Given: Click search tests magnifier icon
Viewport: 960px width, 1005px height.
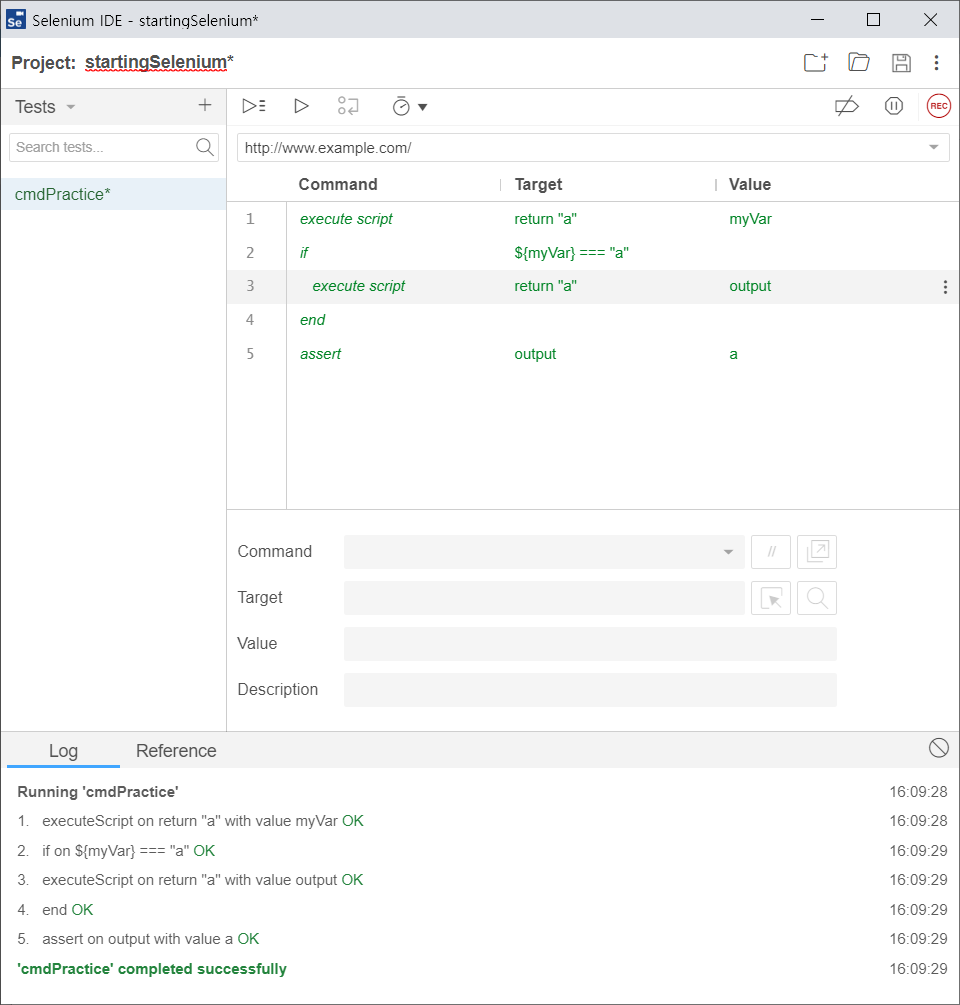Looking at the screenshot, I should 204,147.
